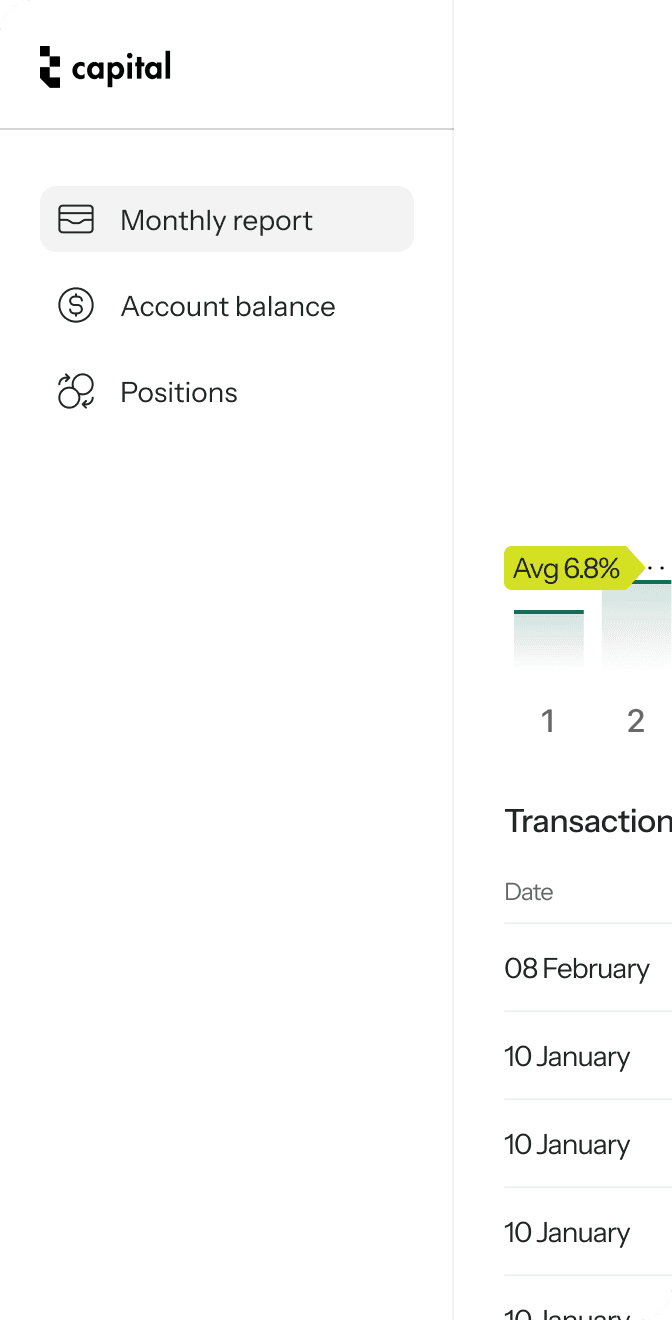Click the Transactions section heading
The height and width of the screenshot is (1320, 672).
(587, 821)
